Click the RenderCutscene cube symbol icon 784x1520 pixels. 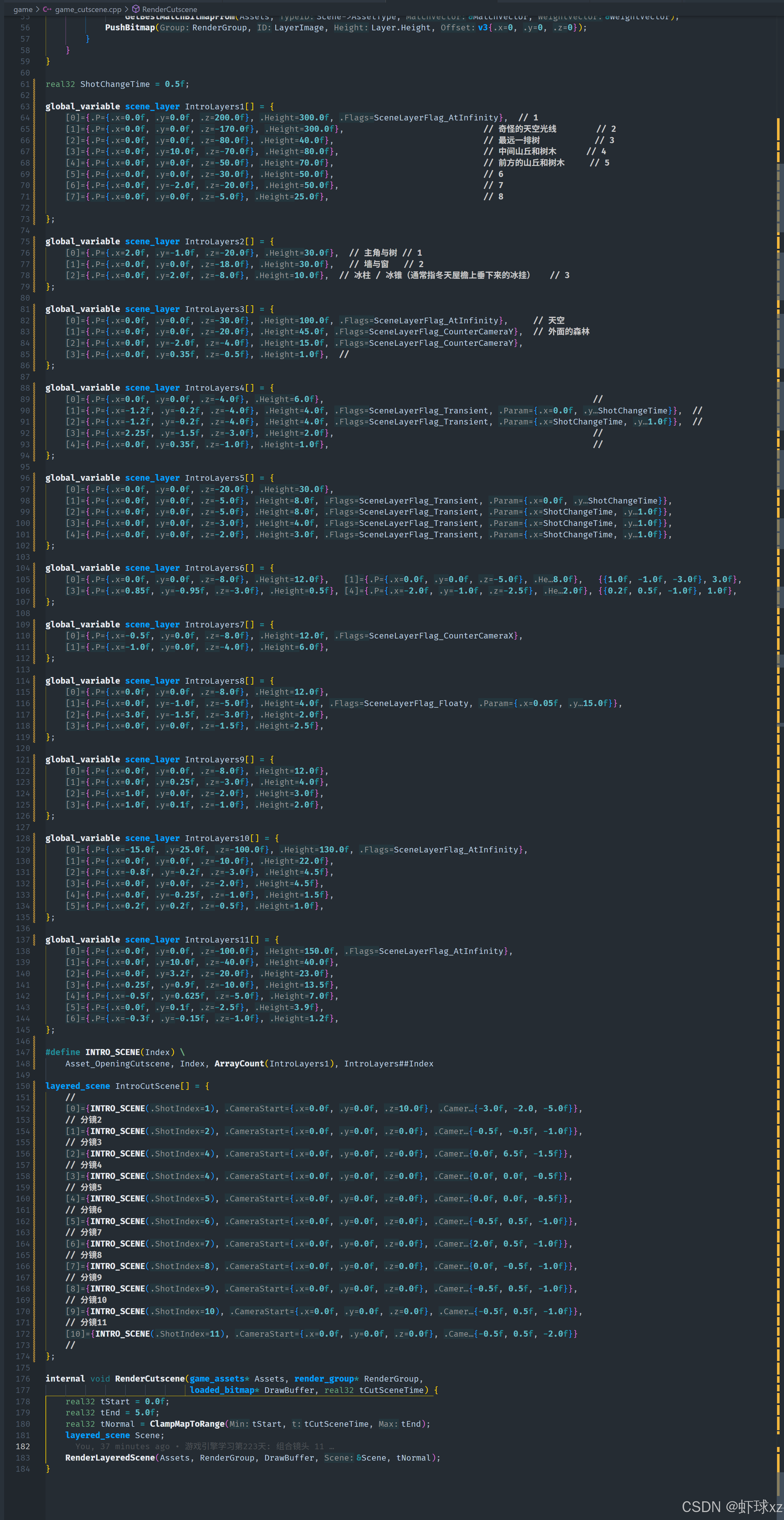click(136, 9)
